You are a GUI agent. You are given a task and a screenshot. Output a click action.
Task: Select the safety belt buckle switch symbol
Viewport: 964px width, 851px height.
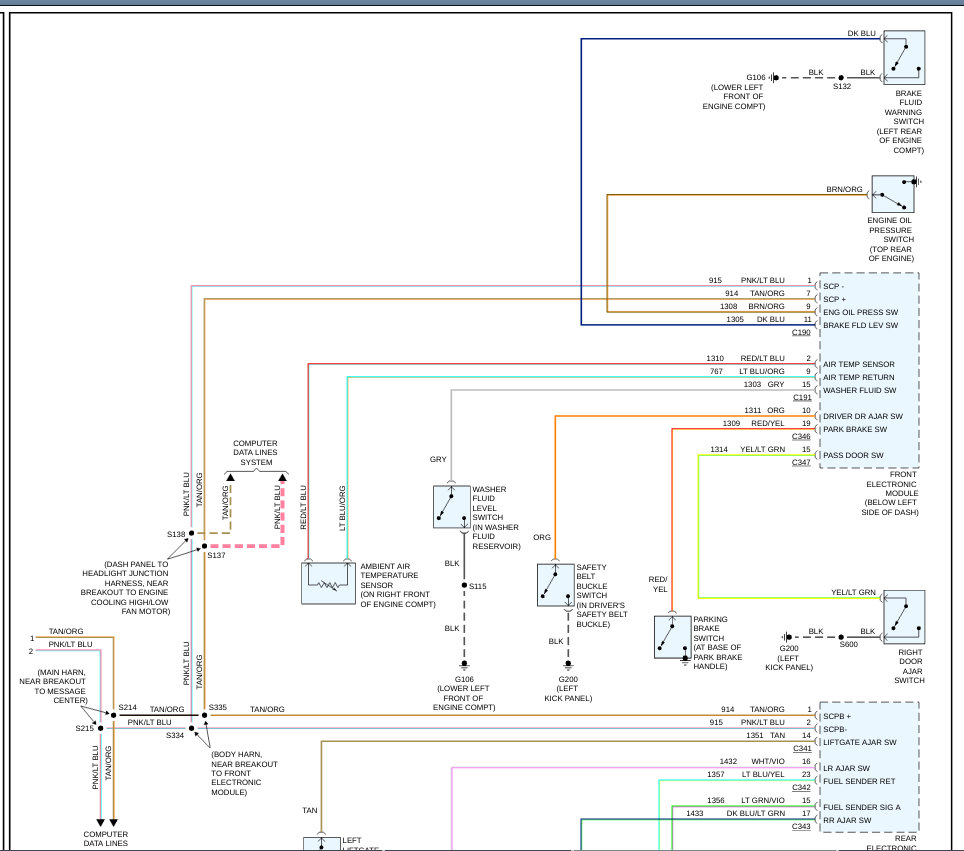click(555, 585)
